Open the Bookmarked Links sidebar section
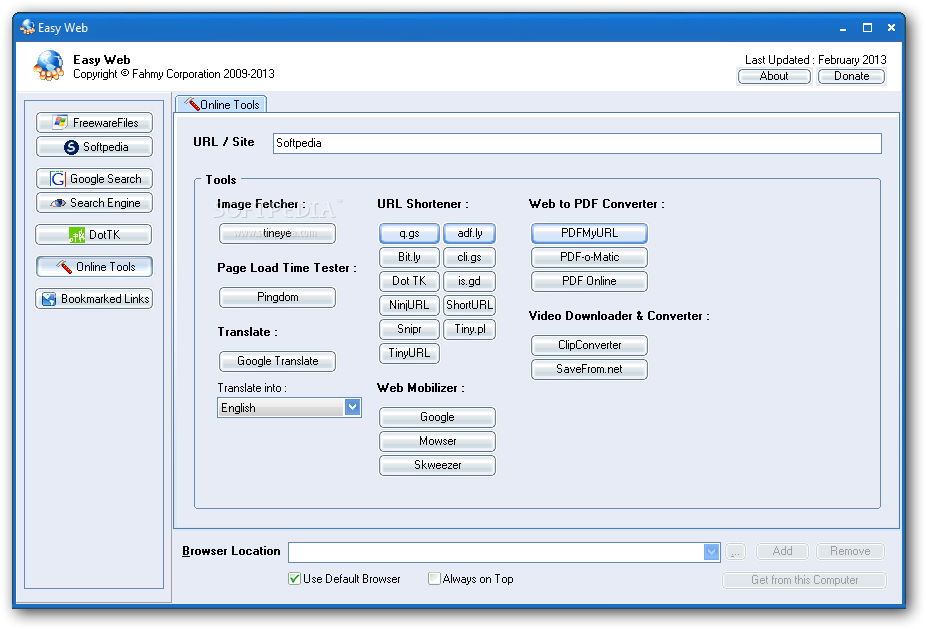The width and height of the screenshot is (926, 629). (x=94, y=299)
